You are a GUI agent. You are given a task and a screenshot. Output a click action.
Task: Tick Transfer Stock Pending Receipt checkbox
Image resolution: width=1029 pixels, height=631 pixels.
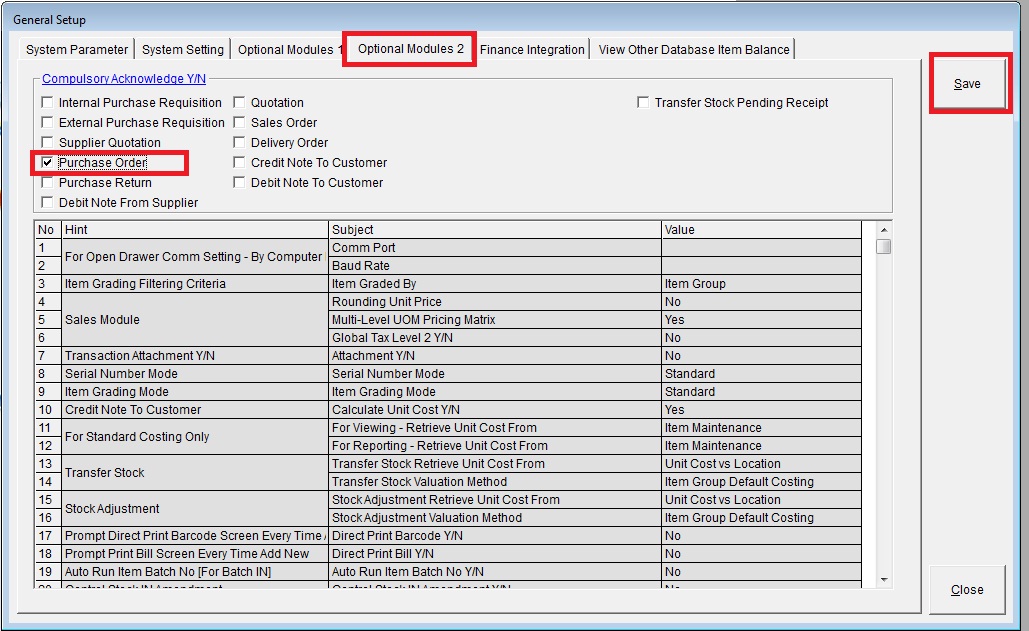pos(643,103)
